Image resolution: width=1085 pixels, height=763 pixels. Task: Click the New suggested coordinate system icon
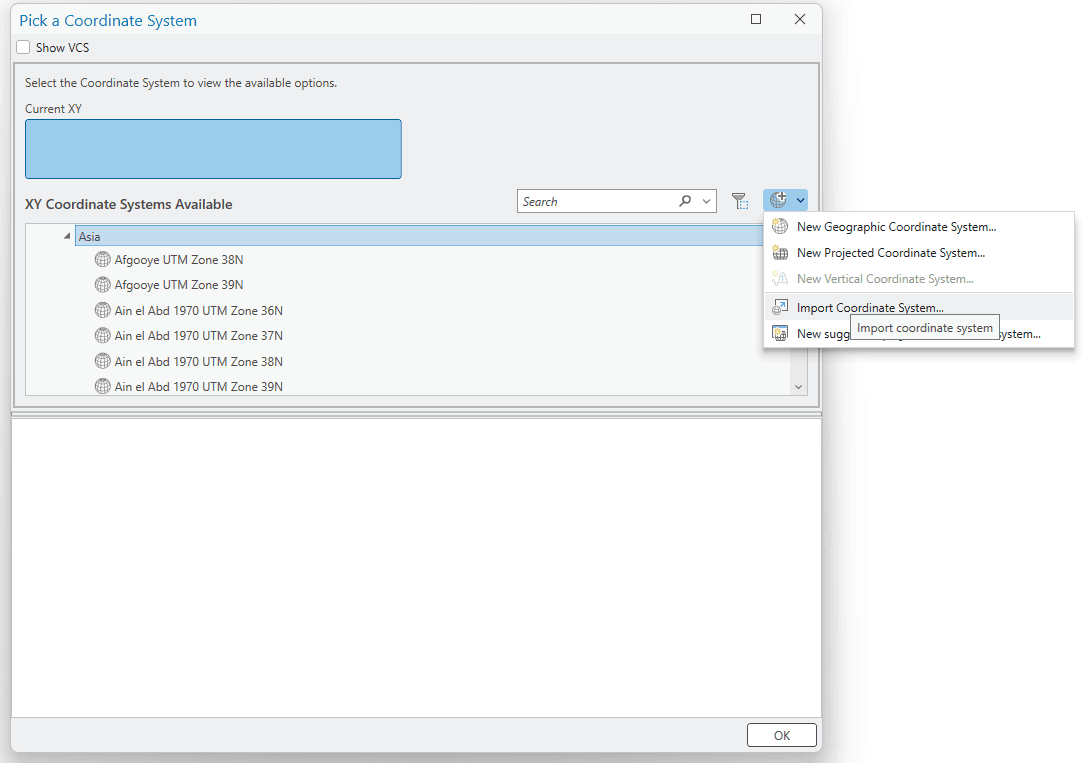779,333
